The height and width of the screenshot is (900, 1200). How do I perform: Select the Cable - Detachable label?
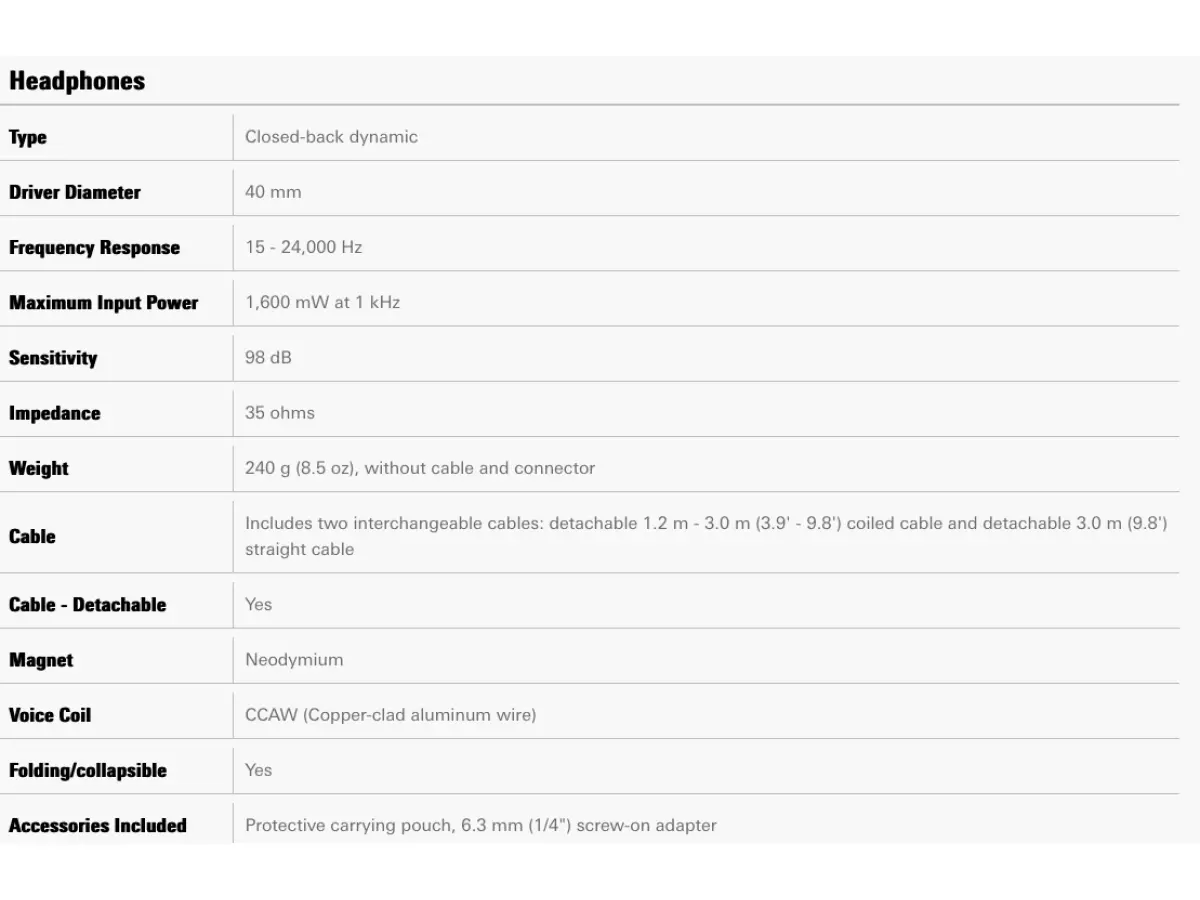[88, 605]
